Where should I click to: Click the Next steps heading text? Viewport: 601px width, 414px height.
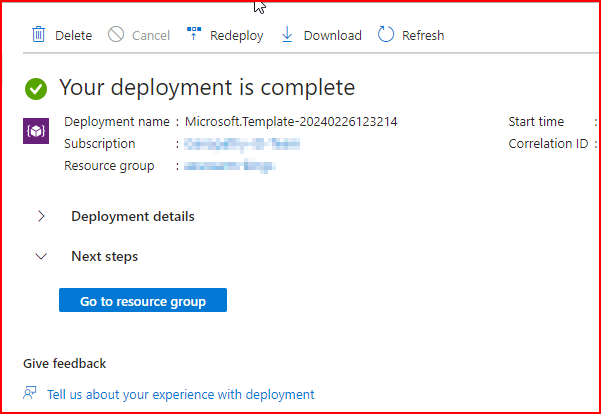(105, 256)
